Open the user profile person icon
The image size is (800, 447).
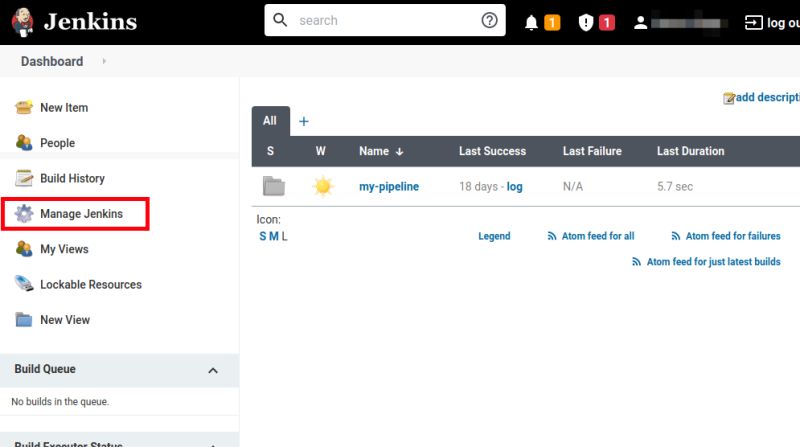tap(640, 23)
